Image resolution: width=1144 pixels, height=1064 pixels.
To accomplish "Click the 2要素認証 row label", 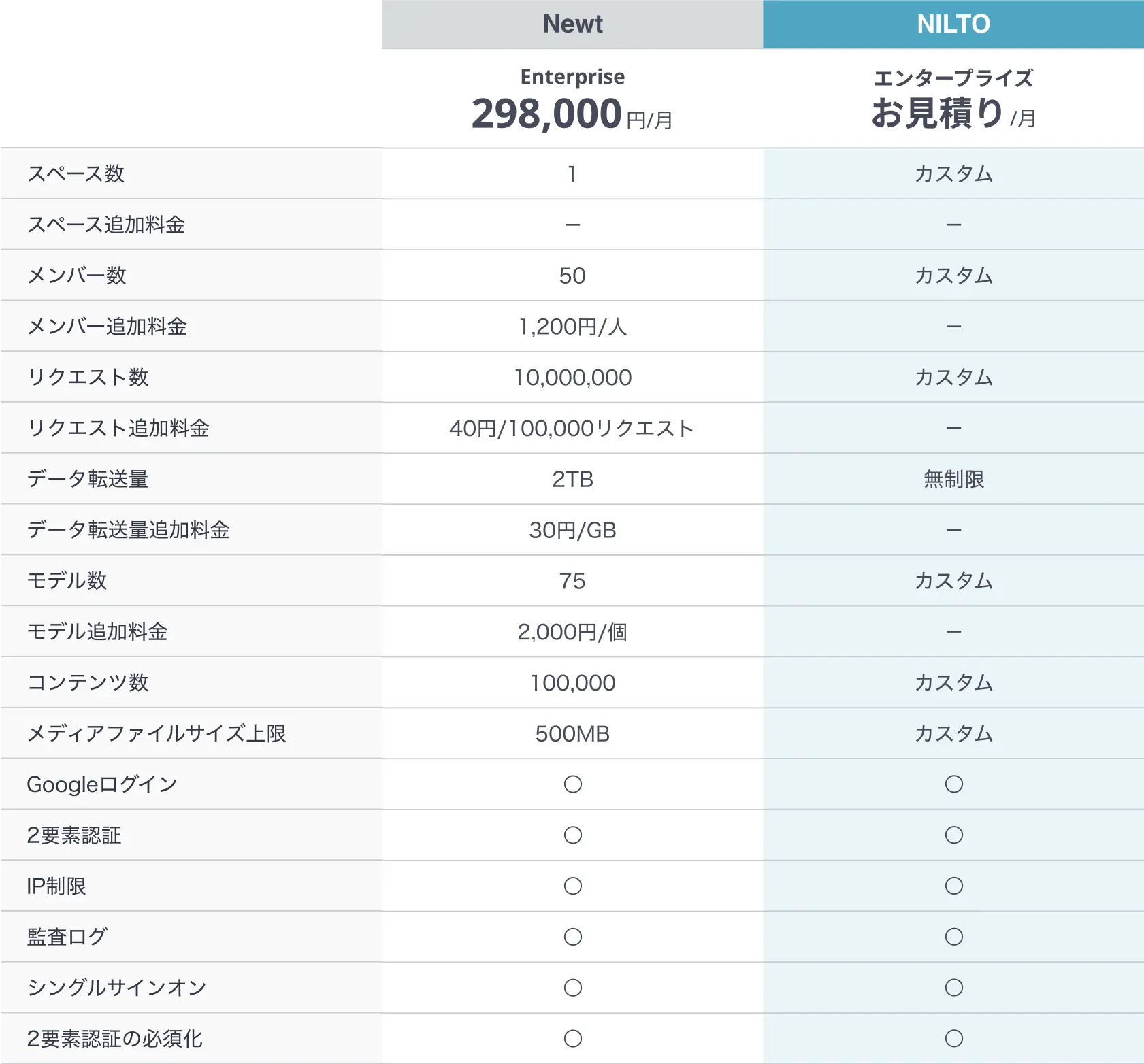I will (x=74, y=835).
